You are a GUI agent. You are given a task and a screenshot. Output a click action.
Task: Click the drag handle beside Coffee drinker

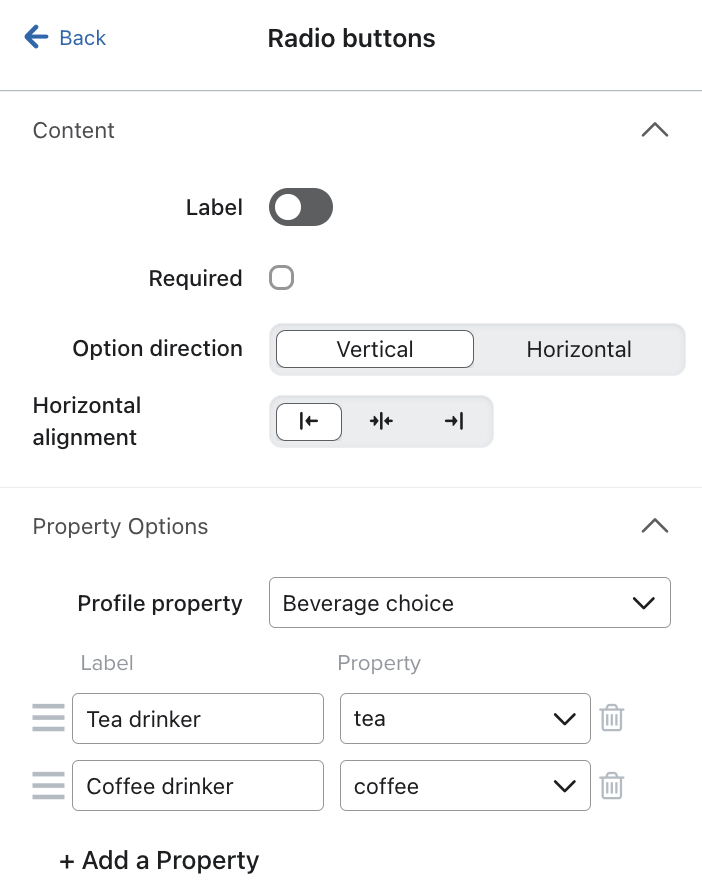pyautogui.click(x=47, y=786)
